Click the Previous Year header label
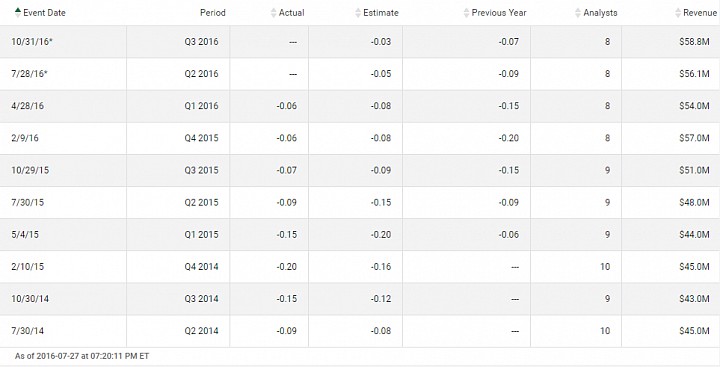720x367 pixels. 499,13
